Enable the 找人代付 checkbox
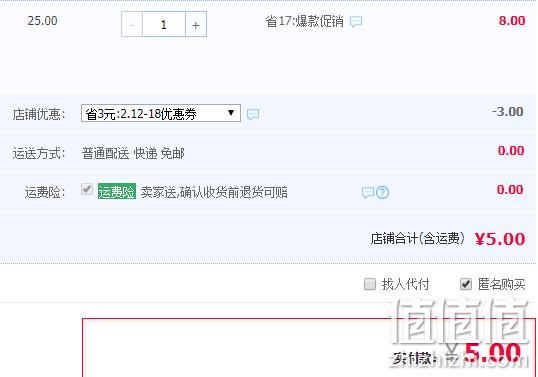The width and height of the screenshot is (538, 377). point(370,284)
